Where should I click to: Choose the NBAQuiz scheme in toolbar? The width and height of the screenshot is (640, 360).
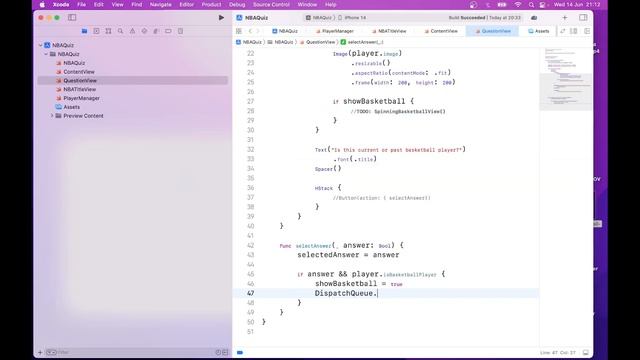point(319,18)
